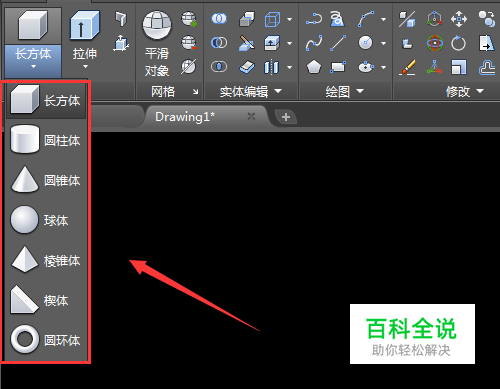Choose 球体 from the solids list
Viewport: 500px width, 389px height.
pyautogui.click(x=46, y=220)
